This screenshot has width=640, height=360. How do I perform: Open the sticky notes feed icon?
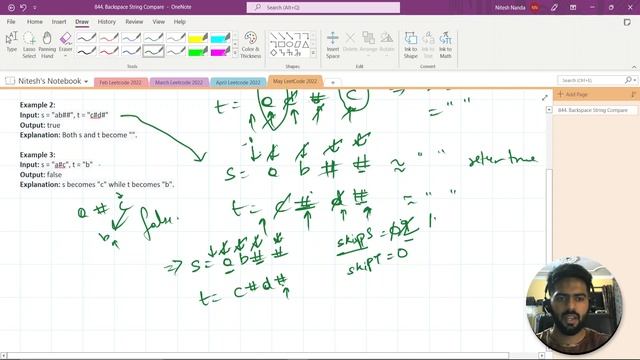pos(627,22)
